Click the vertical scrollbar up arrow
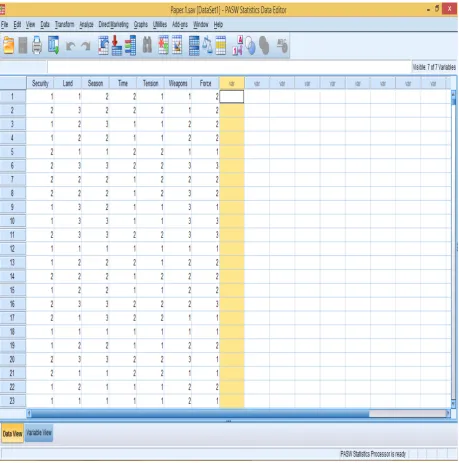This screenshot has height=463, width=459. point(453,95)
